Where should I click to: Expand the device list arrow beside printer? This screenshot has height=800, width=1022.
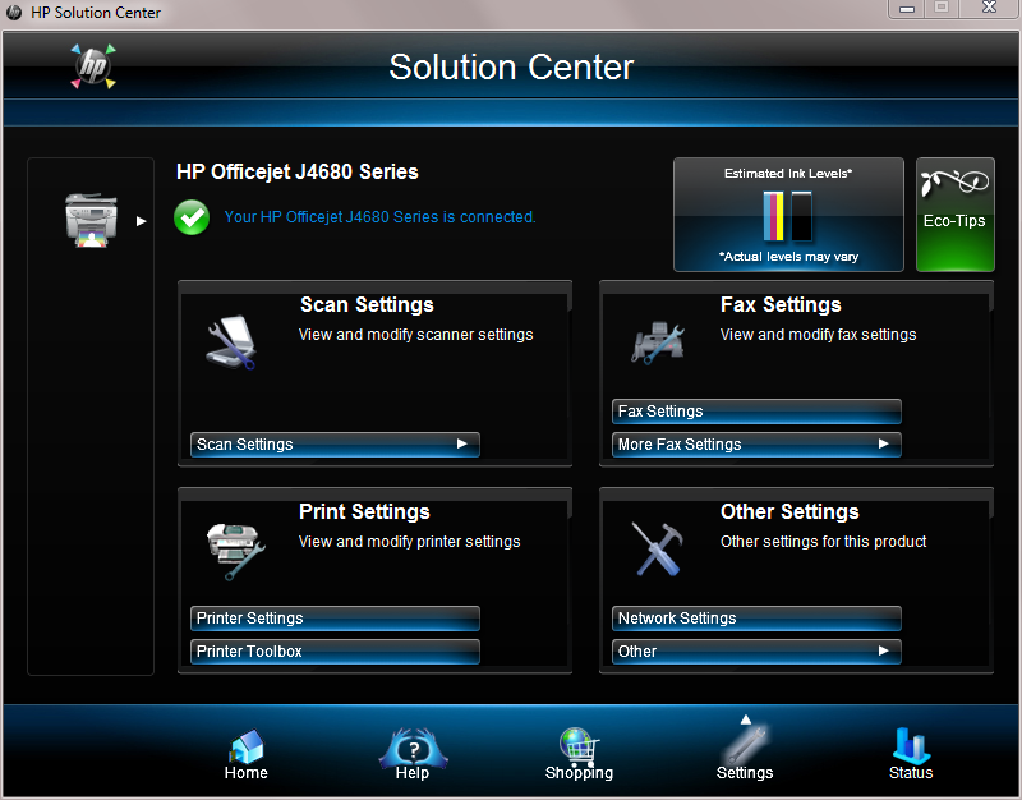point(141,221)
